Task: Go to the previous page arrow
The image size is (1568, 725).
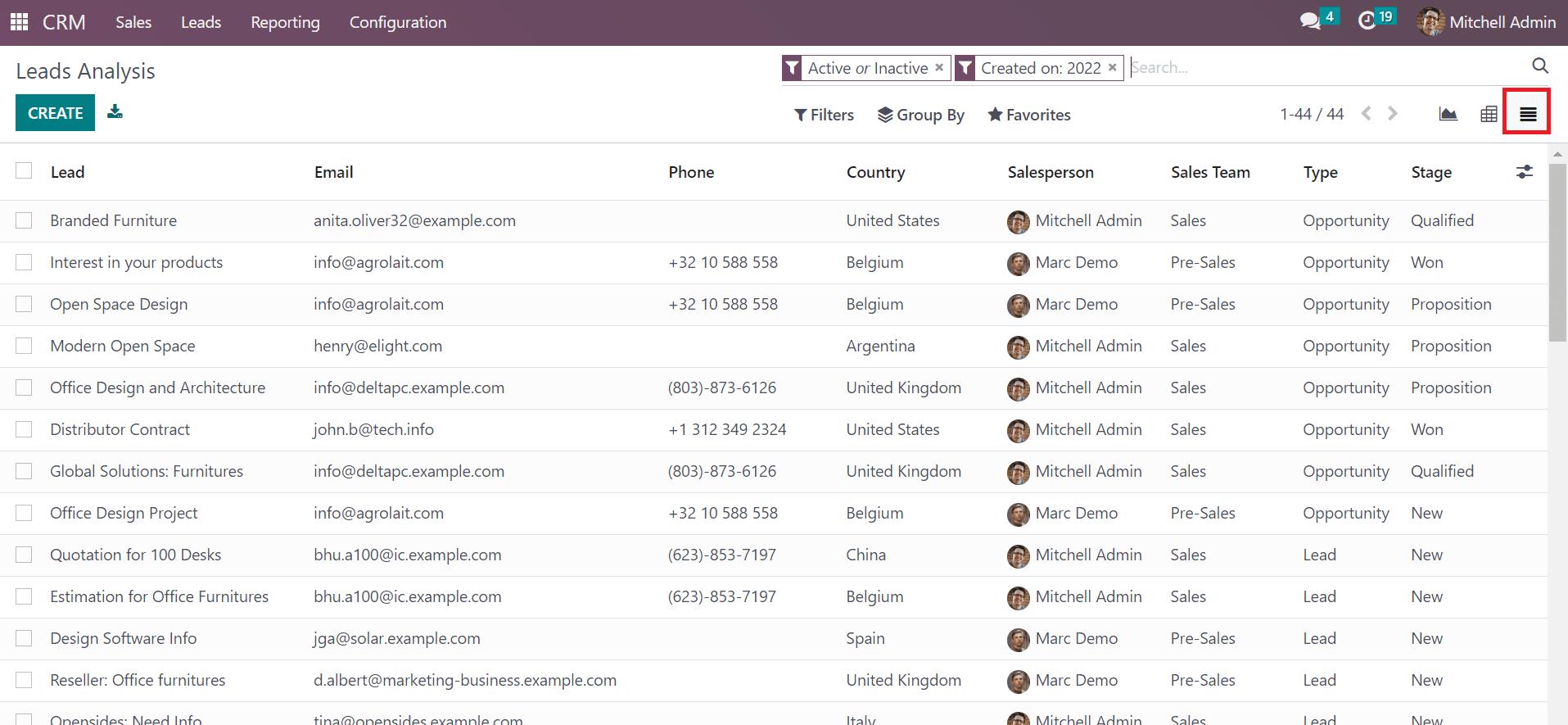Action: pyautogui.click(x=1366, y=114)
